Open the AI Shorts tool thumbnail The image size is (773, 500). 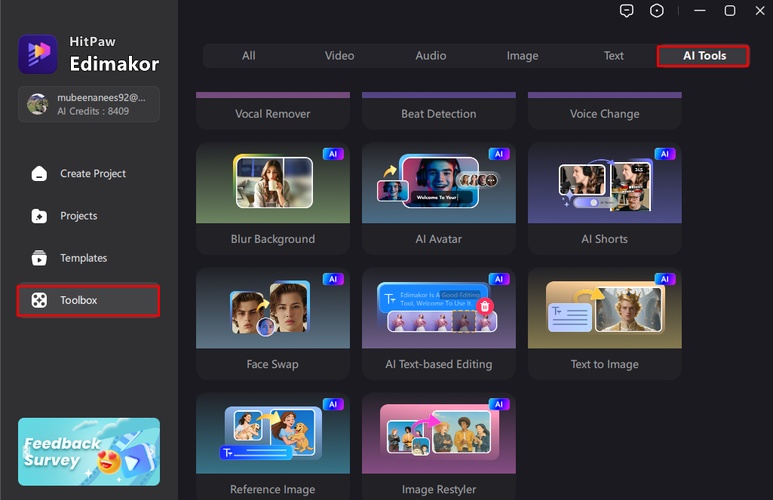coord(604,183)
